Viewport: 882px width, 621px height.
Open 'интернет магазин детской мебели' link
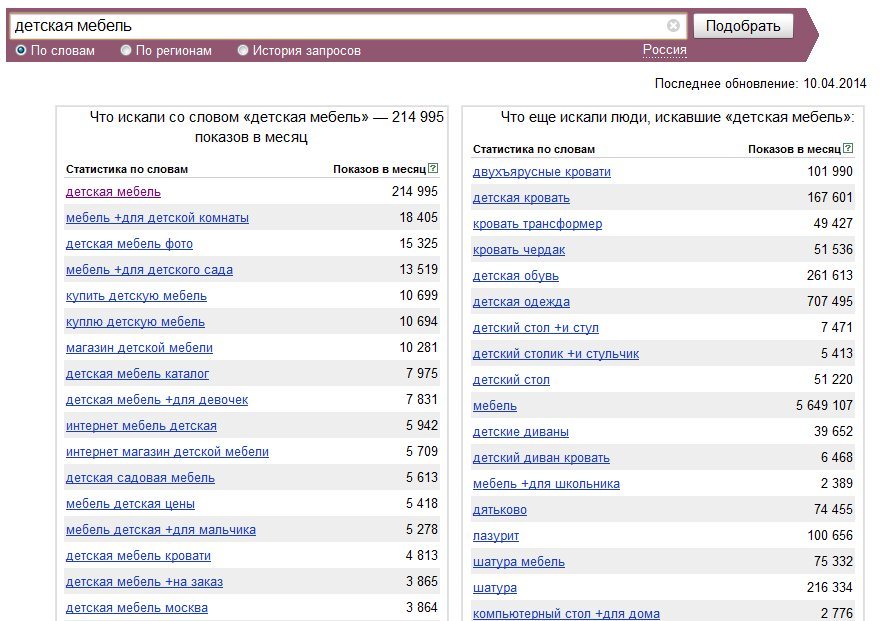tap(167, 451)
